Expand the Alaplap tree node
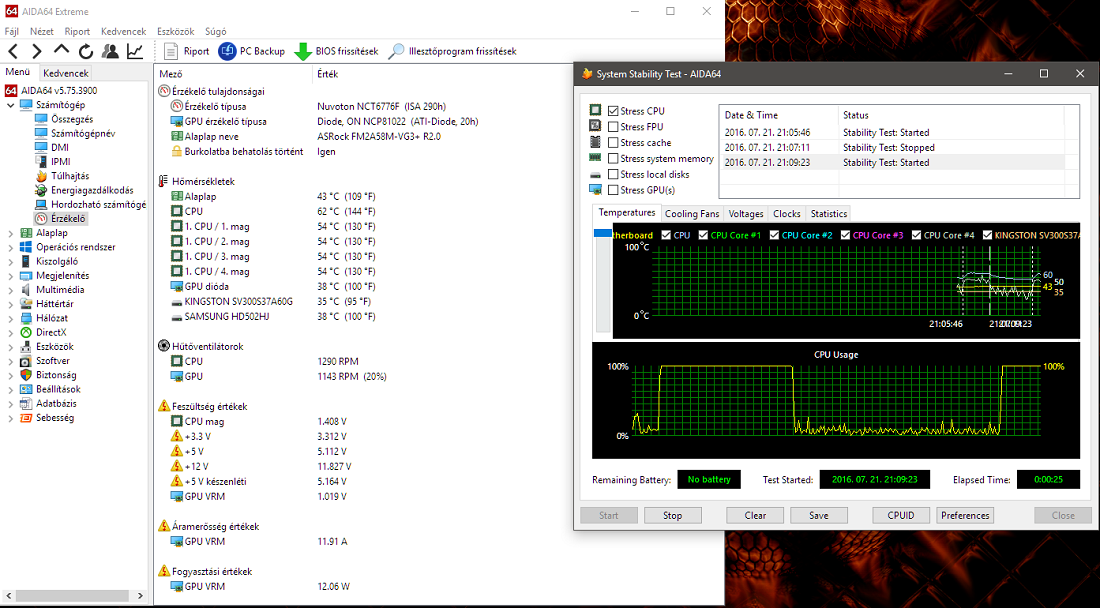1100x608 pixels. pos(11,233)
